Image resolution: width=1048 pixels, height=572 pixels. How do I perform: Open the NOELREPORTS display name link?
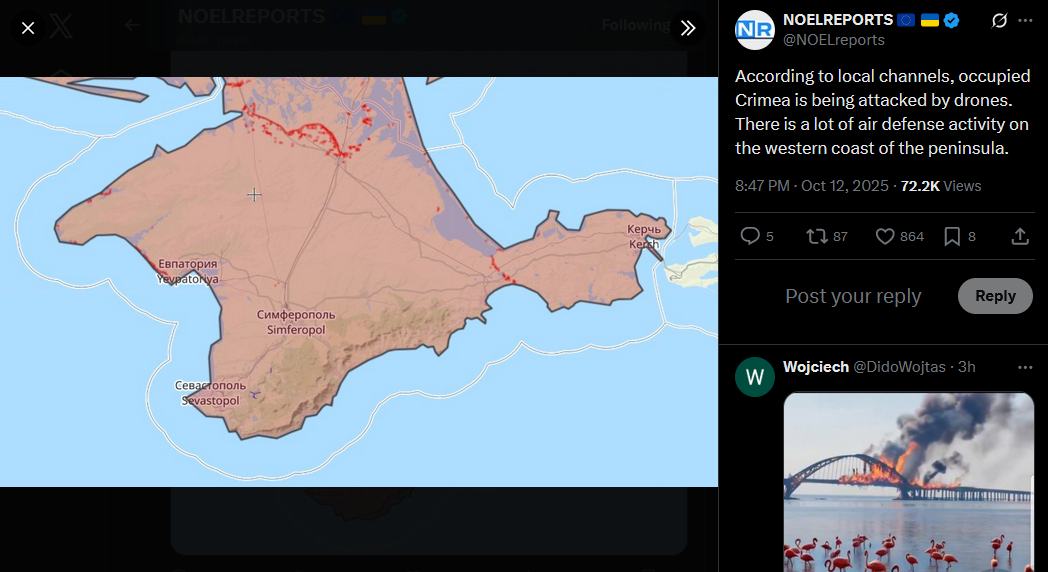coord(838,19)
